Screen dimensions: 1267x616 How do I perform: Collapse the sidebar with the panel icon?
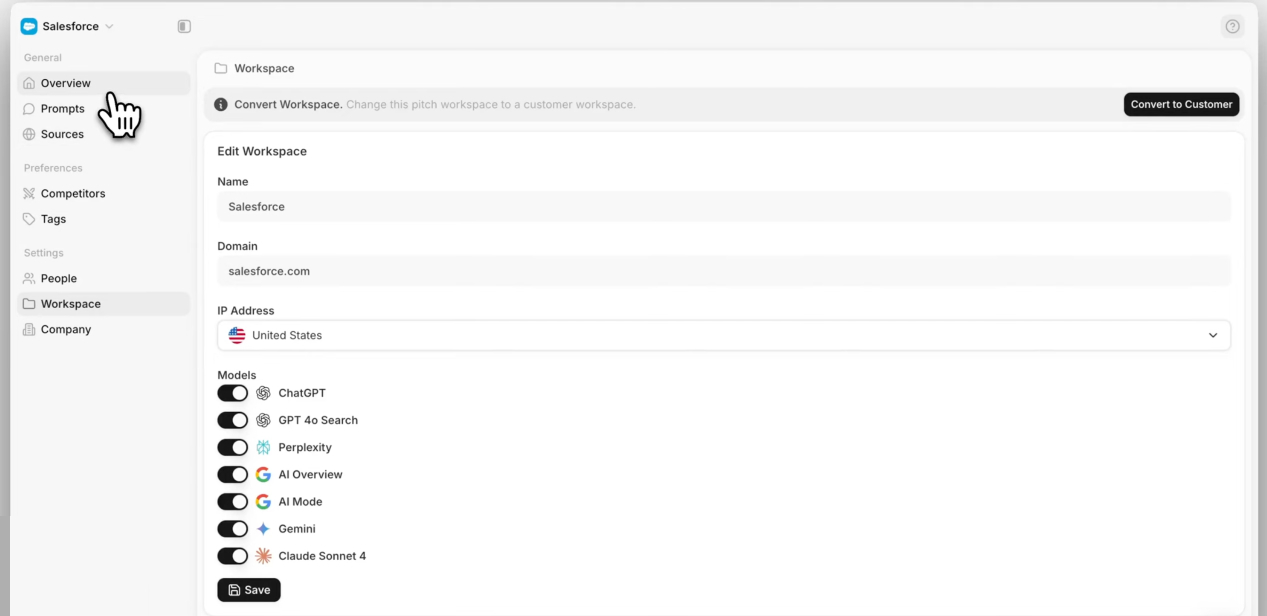[x=184, y=26]
